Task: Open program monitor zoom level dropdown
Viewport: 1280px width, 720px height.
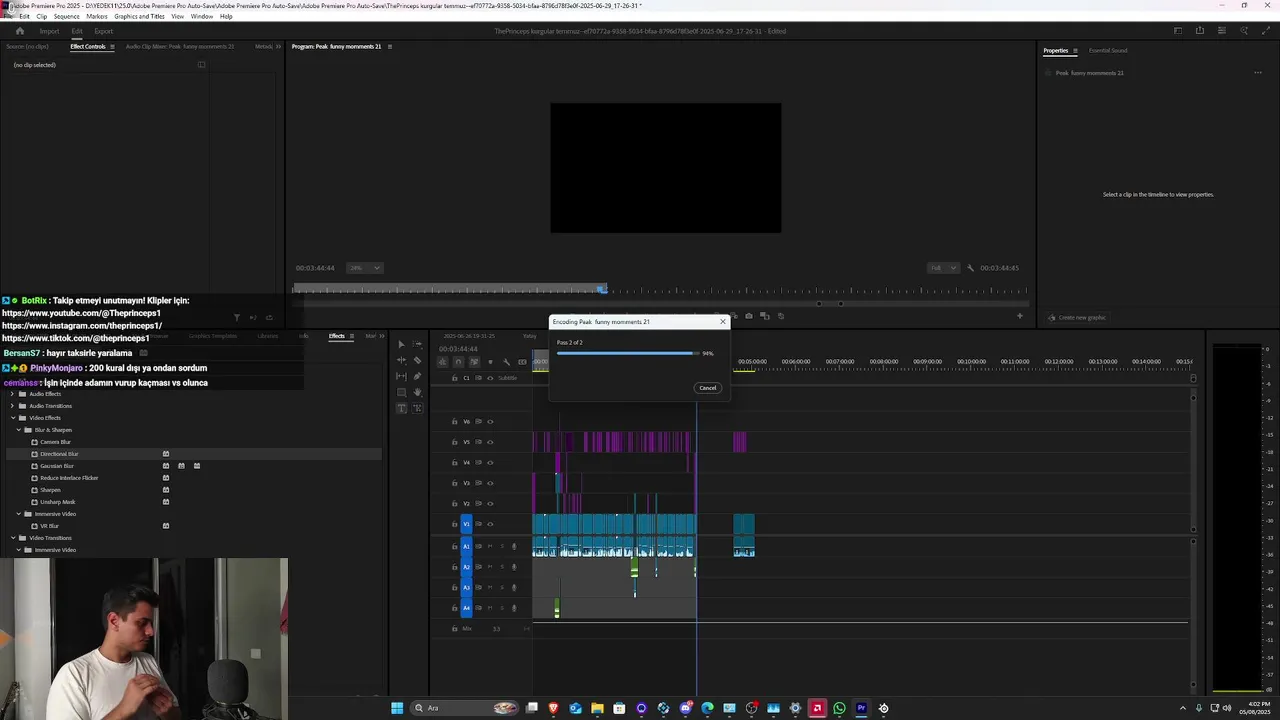Action: 364,268
